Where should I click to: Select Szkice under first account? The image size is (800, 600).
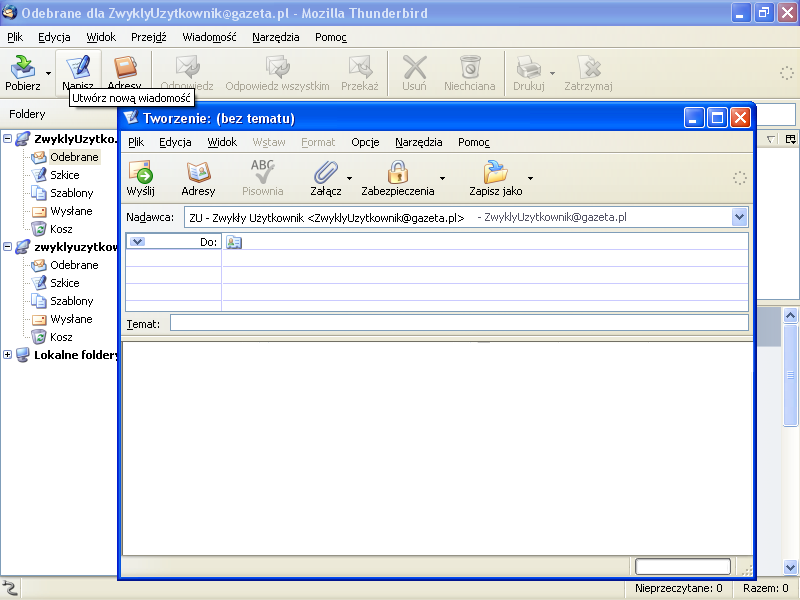pyautogui.click(x=65, y=175)
